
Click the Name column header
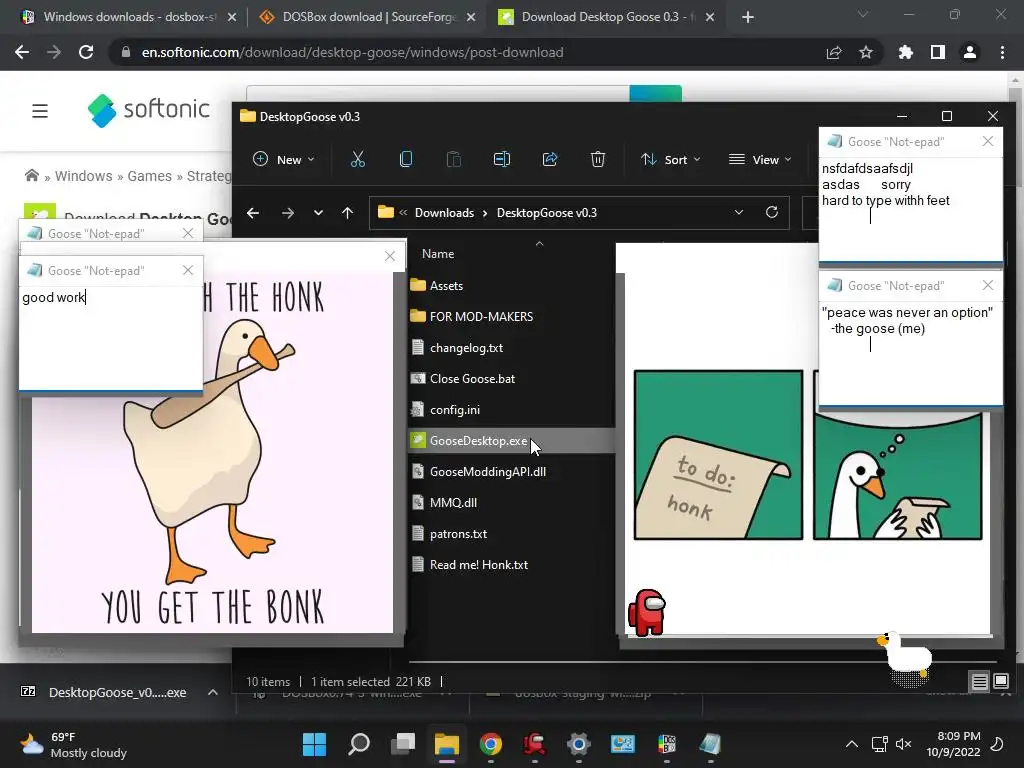[438, 254]
